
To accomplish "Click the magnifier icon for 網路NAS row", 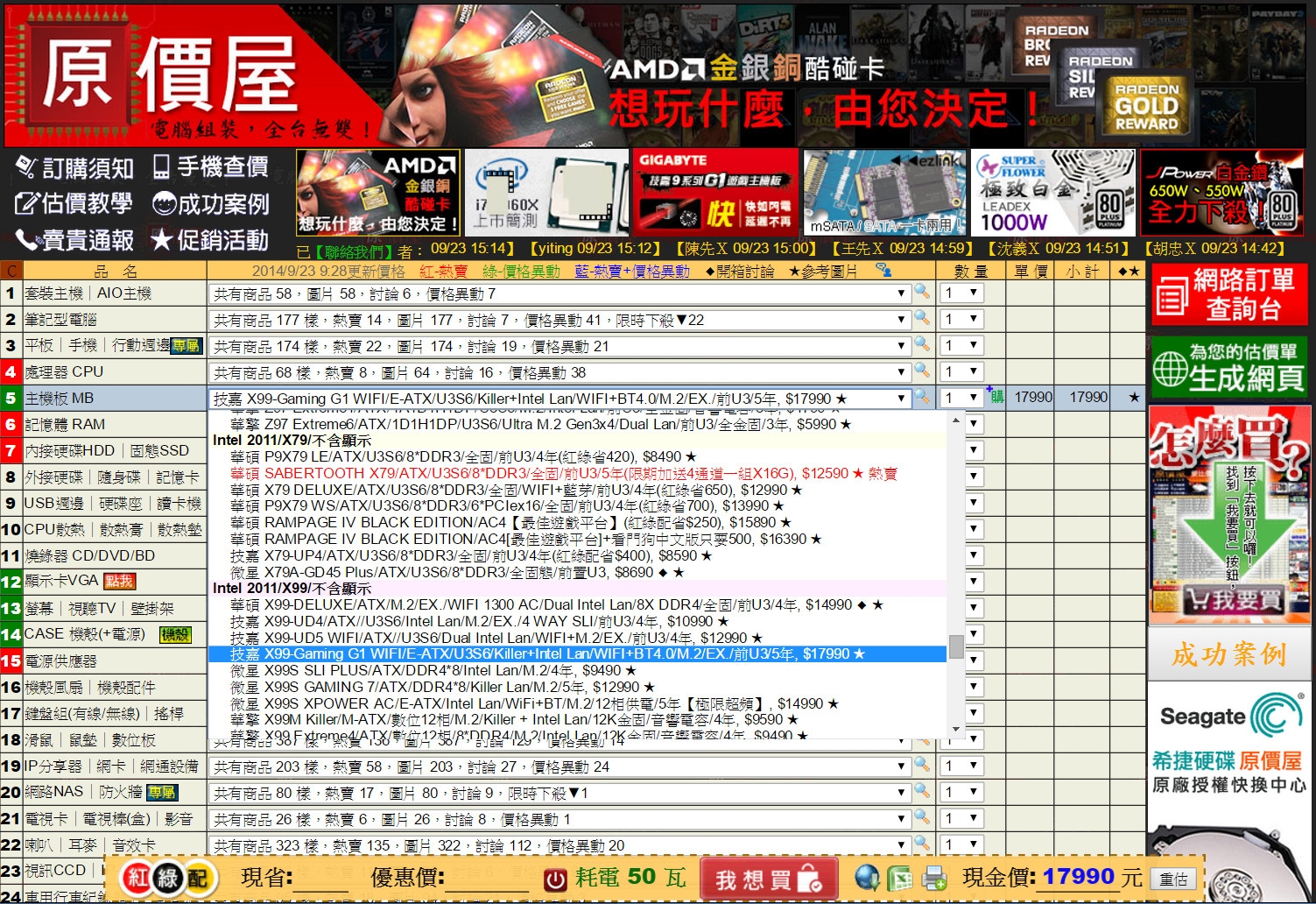I will [x=922, y=791].
